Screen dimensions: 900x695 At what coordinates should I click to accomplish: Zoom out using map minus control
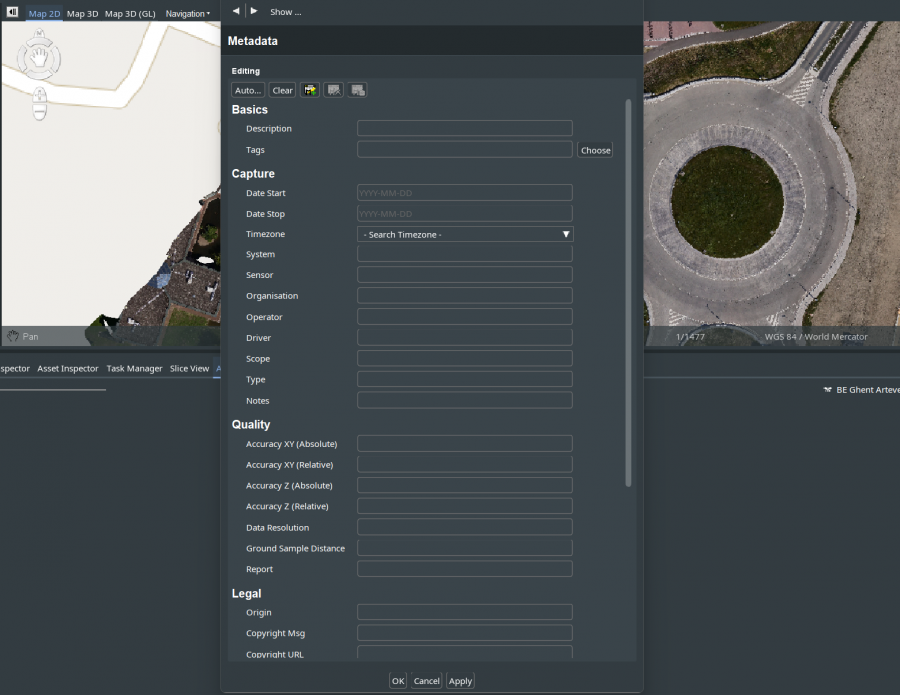39,112
